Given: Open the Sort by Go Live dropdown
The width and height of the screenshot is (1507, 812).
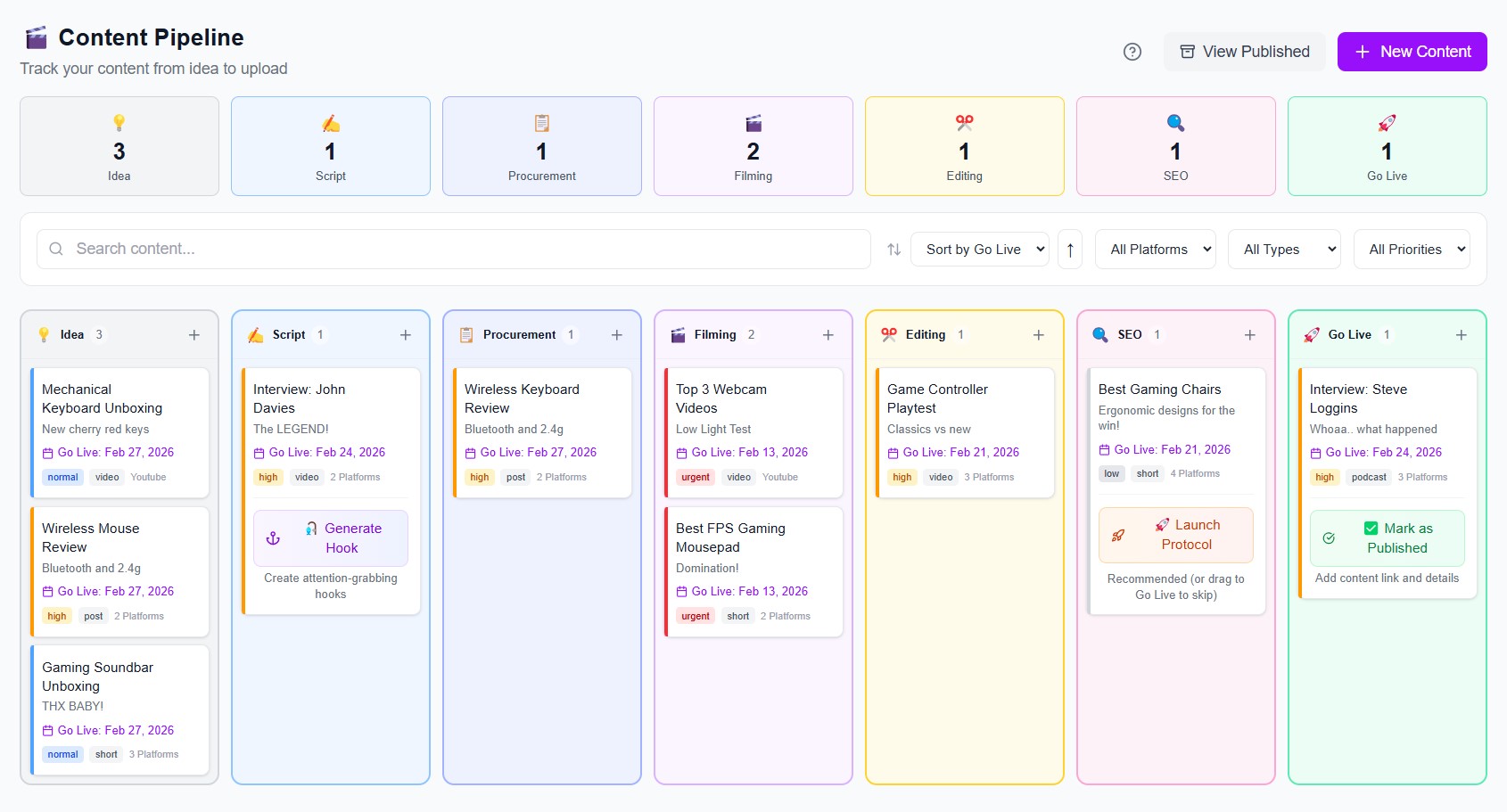Looking at the screenshot, I should coord(978,249).
